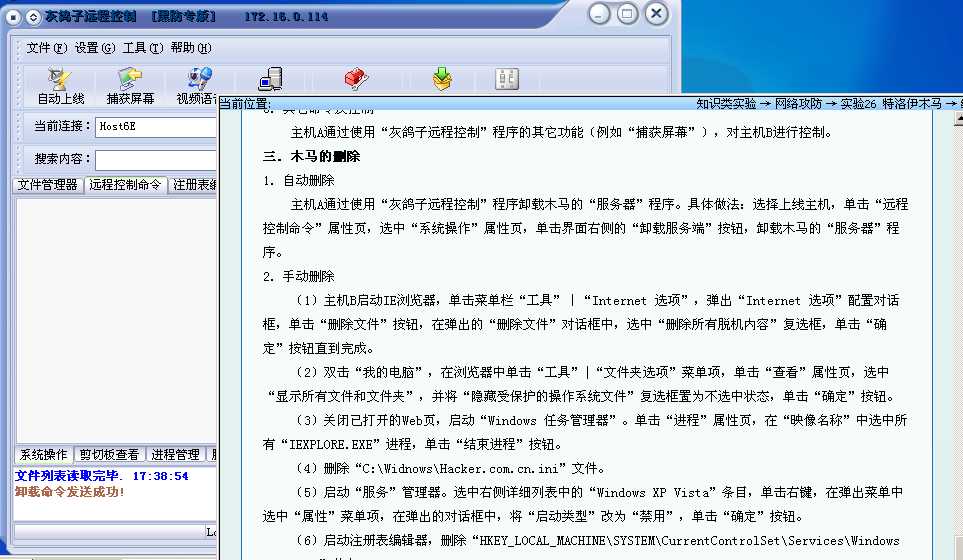Viewport: 963px width, 560px height.
Task: Click the 网络攻防 breadcrumb text
Action: pos(798,104)
